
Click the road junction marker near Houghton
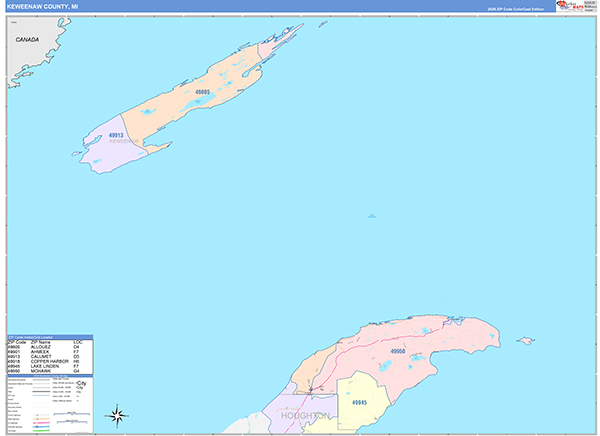click(311, 389)
